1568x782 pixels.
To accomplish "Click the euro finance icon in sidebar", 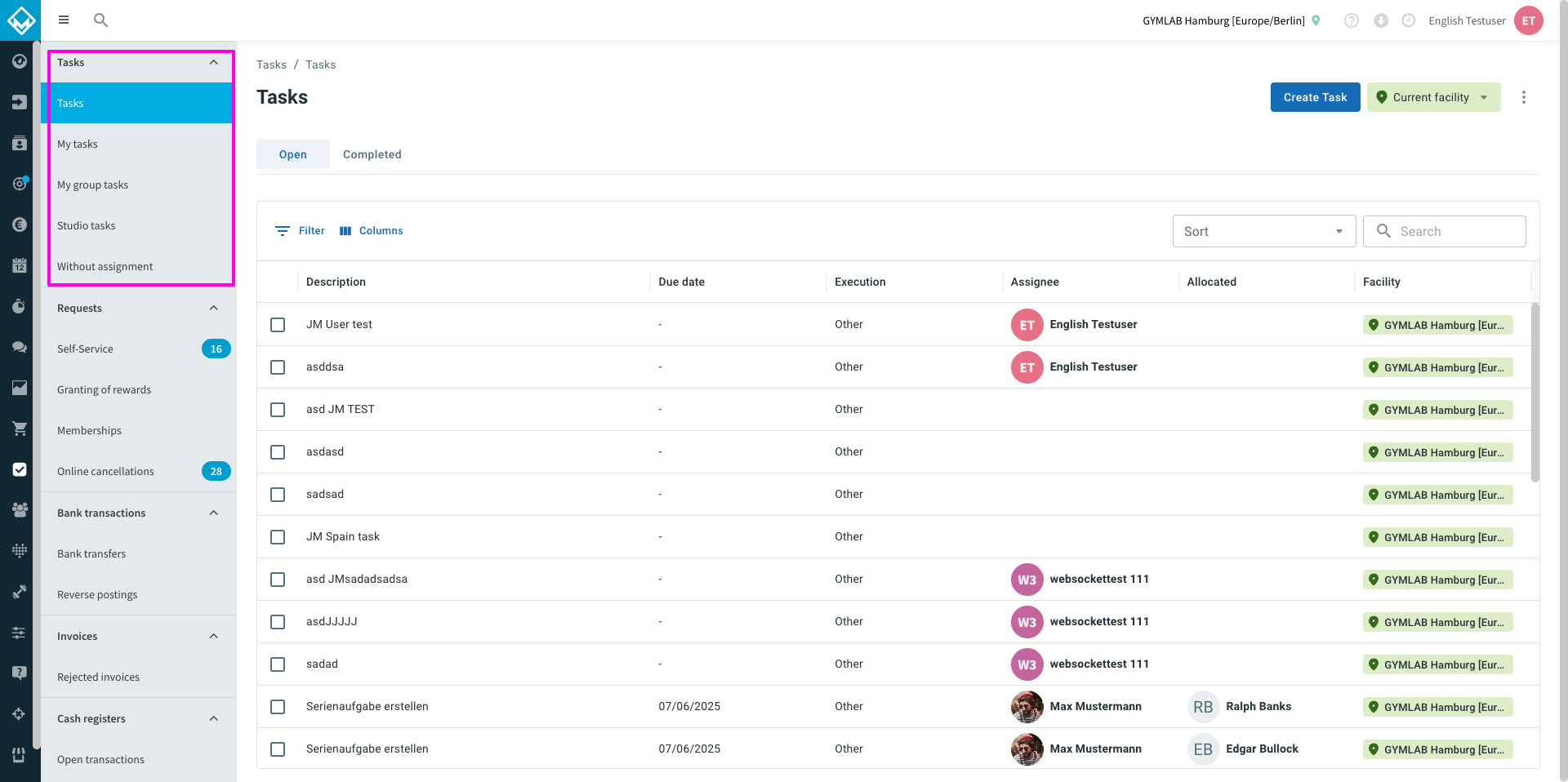I will point(20,224).
